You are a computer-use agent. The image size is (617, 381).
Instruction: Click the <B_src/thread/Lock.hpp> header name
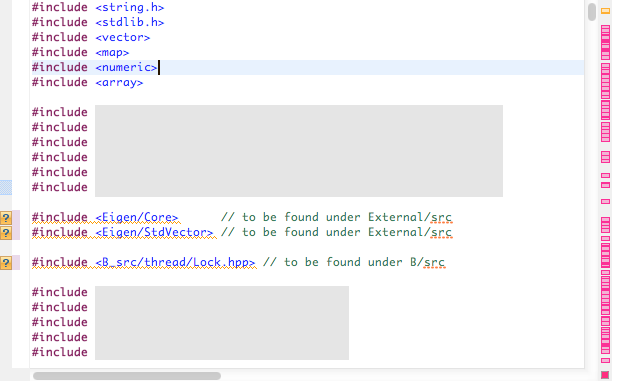(175, 262)
